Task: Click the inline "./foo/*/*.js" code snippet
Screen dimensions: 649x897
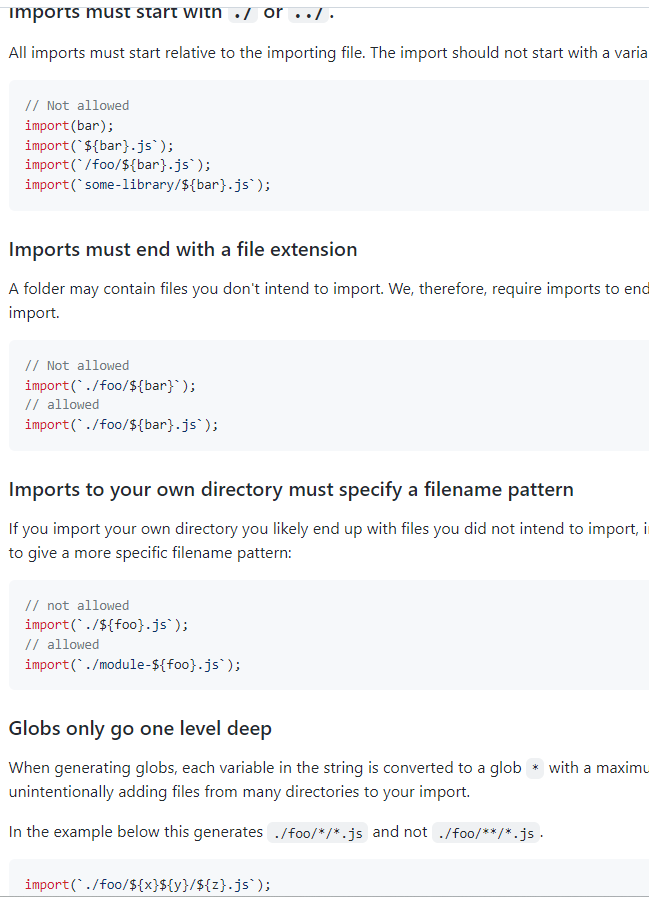Action: click(318, 833)
